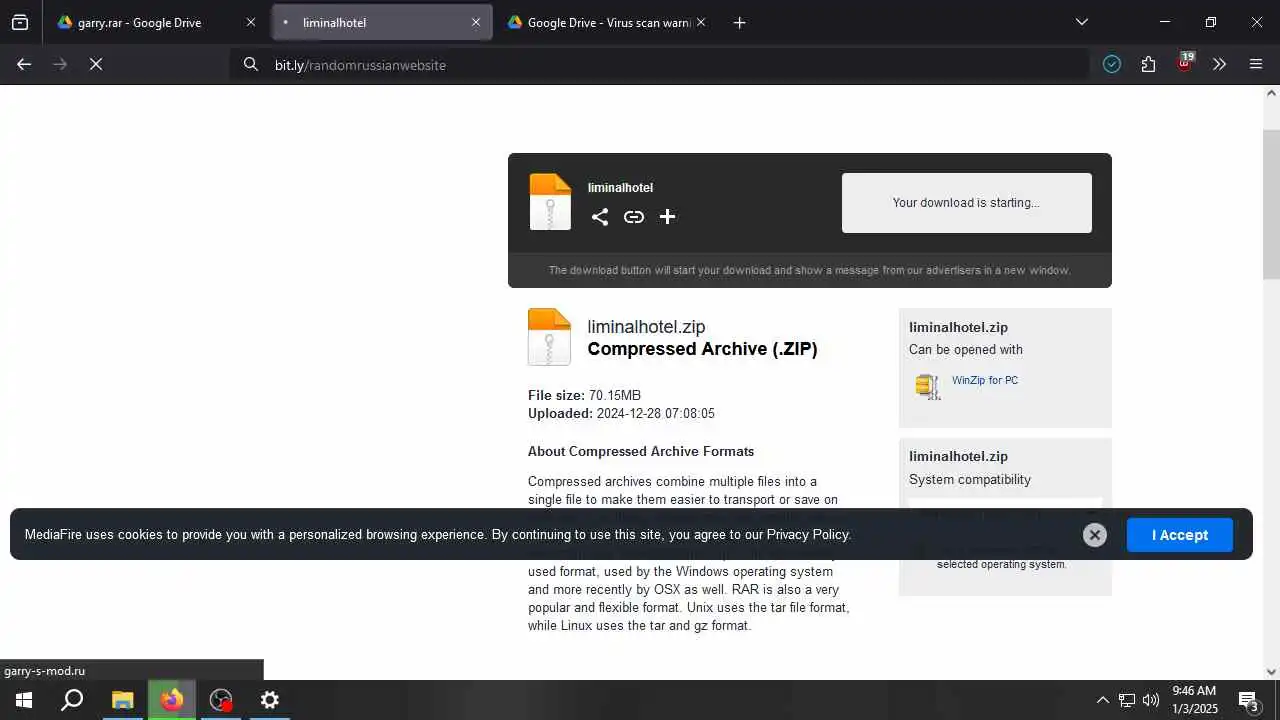Click the scrollbar down arrow
Image resolution: width=1280 pixels, height=720 pixels.
[1271, 672]
